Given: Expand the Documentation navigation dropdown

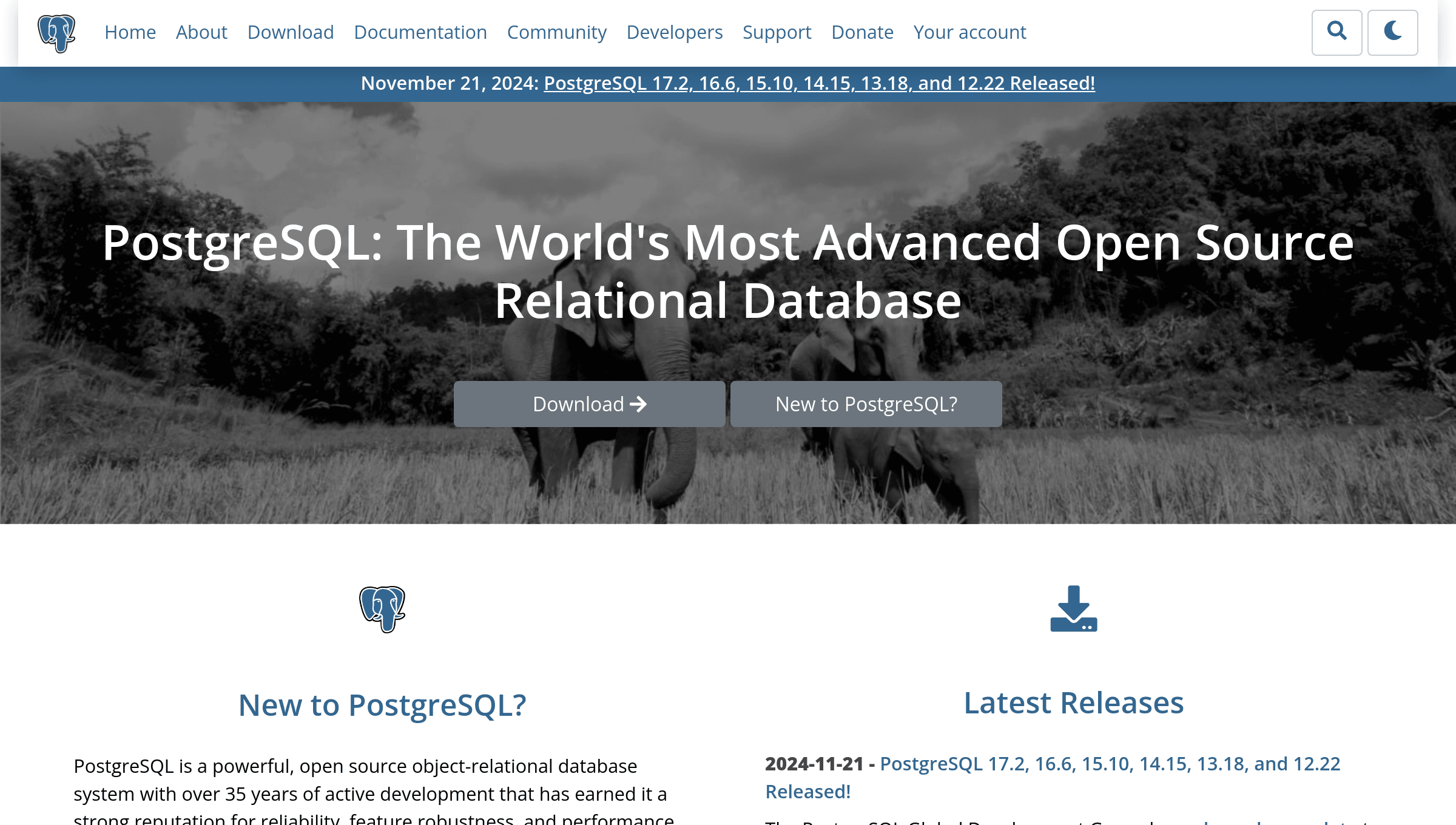Looking at the screenshot, I should (x=420, y=32).
